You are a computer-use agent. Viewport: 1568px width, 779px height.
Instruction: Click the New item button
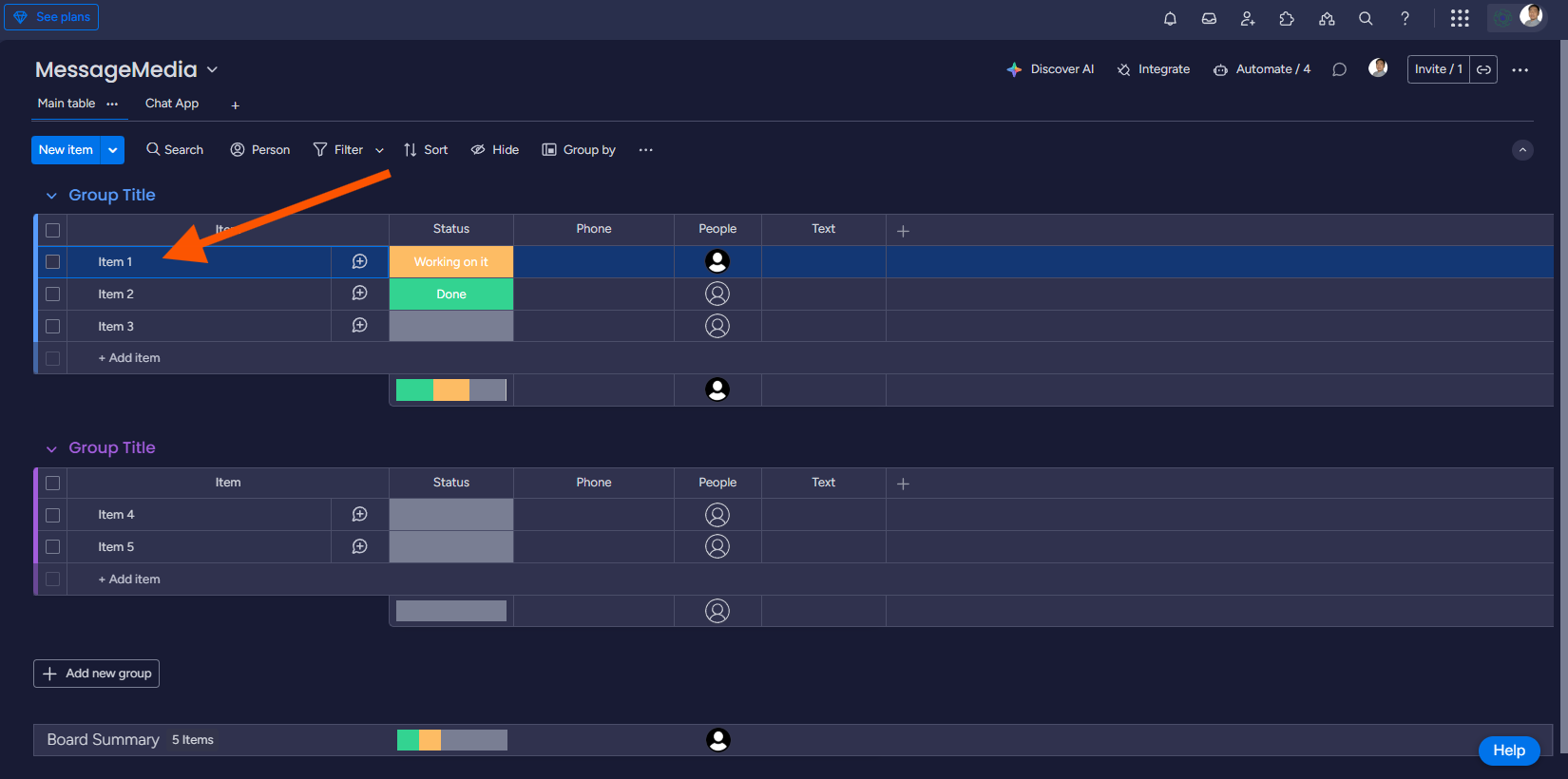pos(66,150)
